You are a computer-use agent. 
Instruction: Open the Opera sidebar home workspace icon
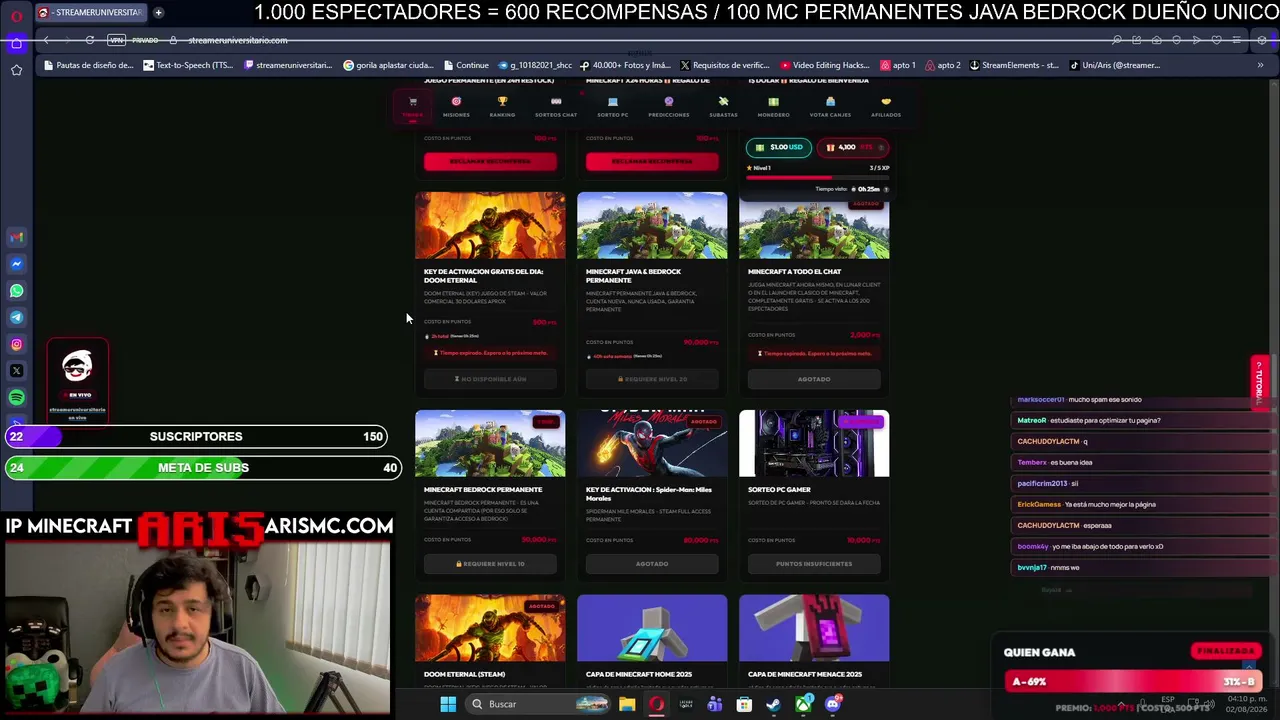point(16,43)
